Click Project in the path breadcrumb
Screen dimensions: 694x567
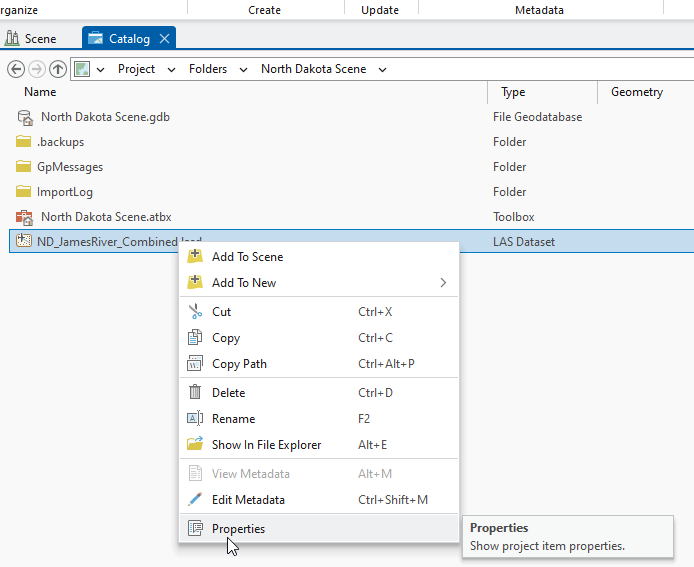136,69
